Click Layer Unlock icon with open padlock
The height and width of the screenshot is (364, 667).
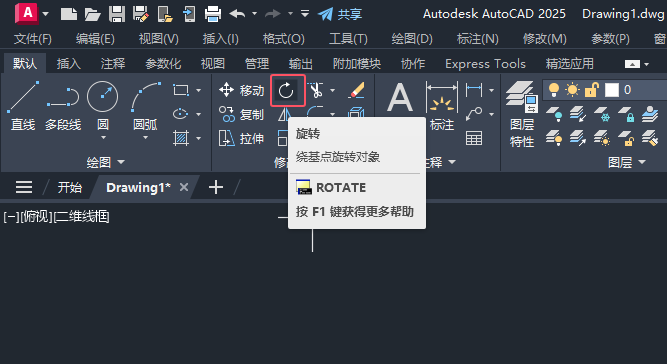tap(626, 138)
